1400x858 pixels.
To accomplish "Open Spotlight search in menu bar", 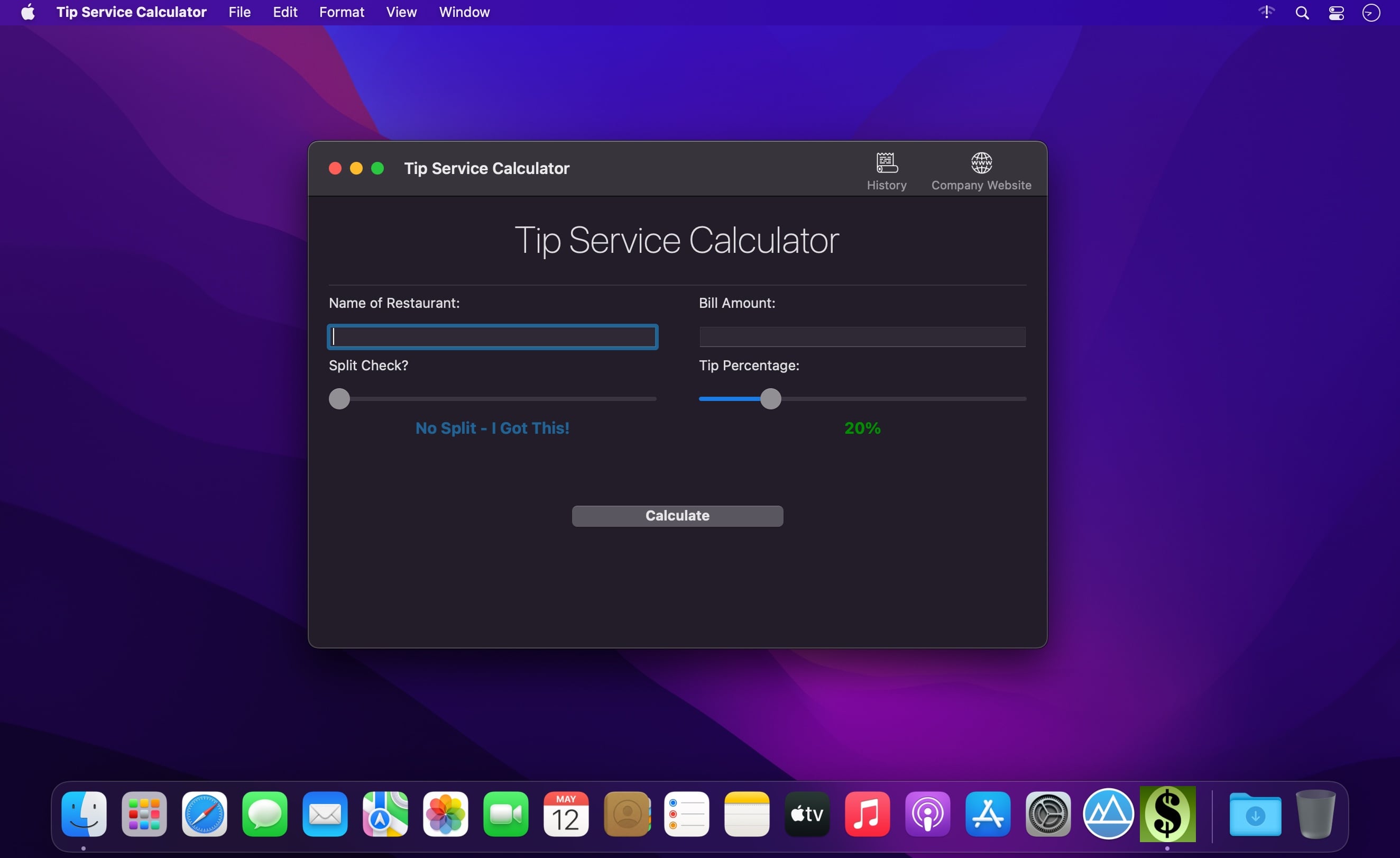I will (x=1302, y=13).
